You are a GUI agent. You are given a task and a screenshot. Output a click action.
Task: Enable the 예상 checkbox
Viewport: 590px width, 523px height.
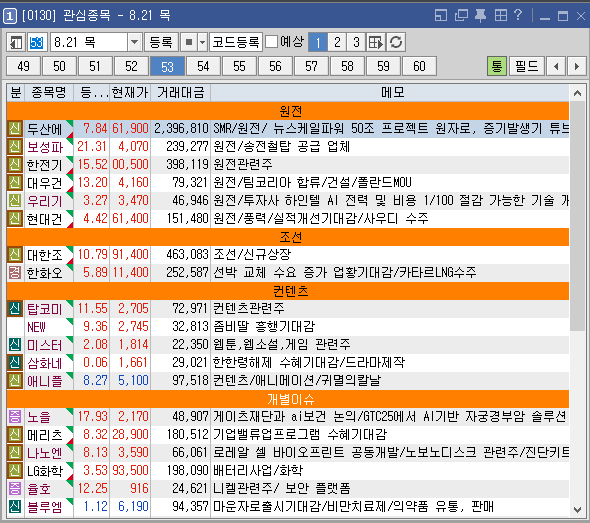pyautogui.click(x=271, y=41)
